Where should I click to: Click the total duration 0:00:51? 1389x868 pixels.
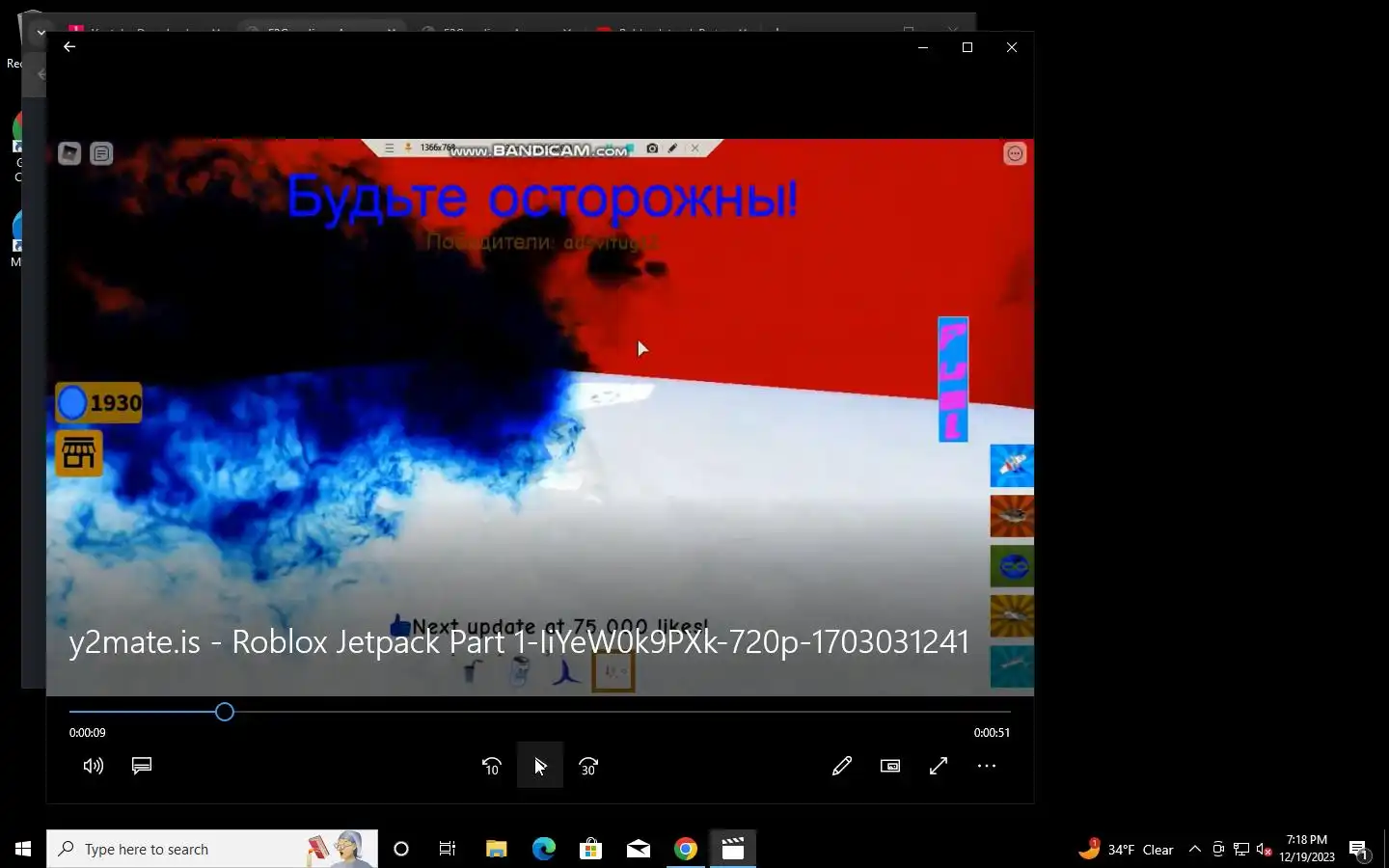[992, 733]
